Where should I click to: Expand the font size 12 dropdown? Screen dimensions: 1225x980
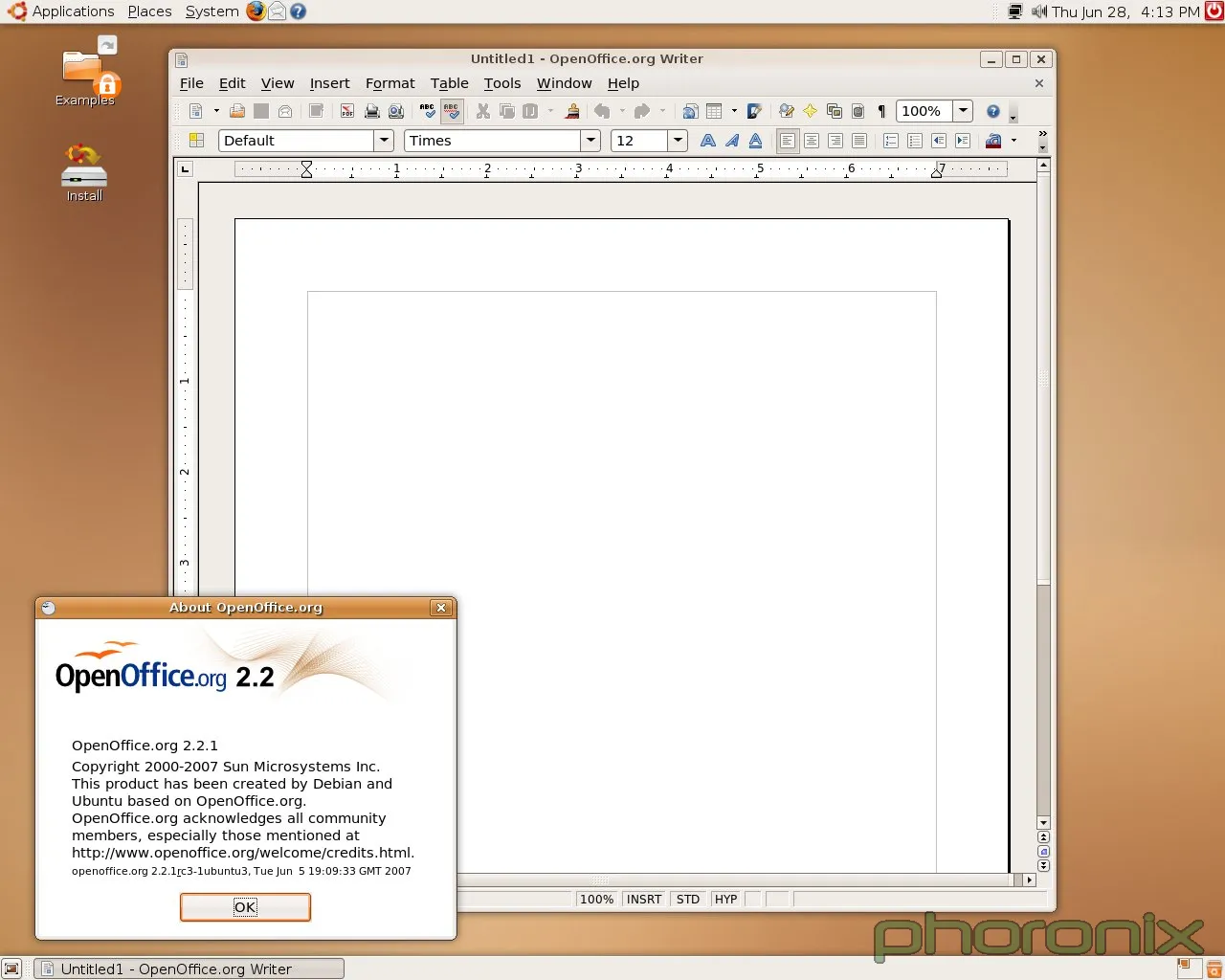point(678,141)
